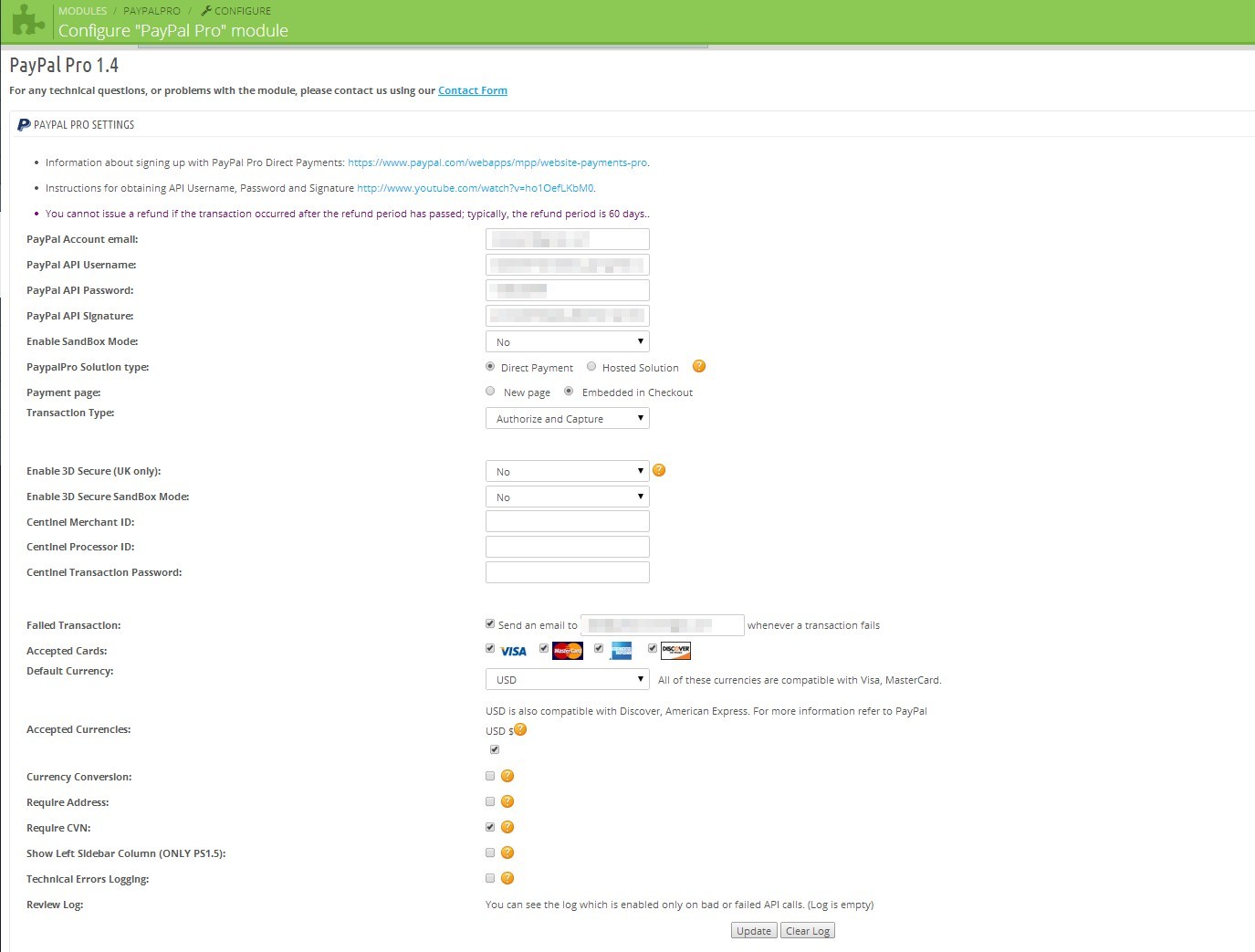Viewport: 1255px width, 952px height.
Task: Toggle the American Express card checkbox
Action: click(x=599, y=648)
